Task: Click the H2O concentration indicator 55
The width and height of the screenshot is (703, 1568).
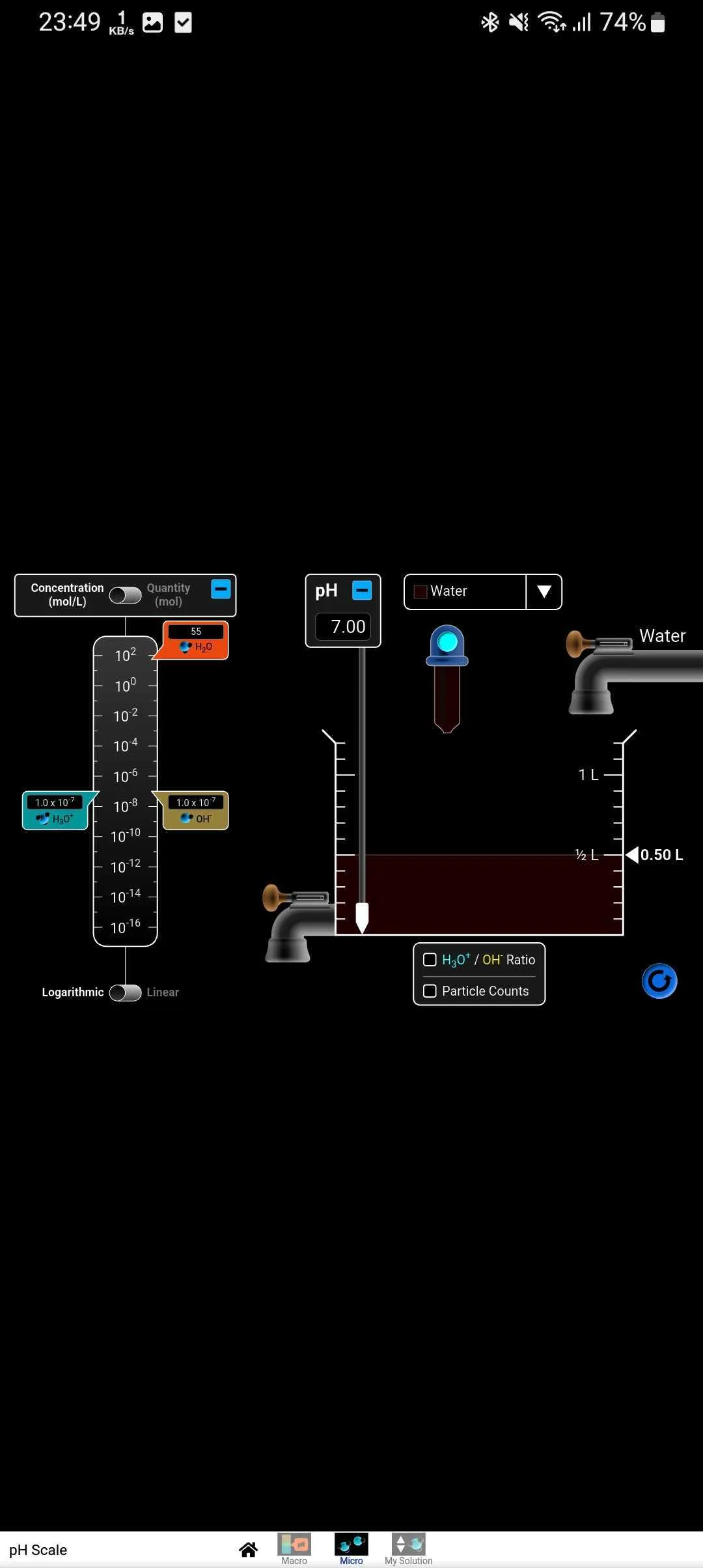Action: [196, 640]
